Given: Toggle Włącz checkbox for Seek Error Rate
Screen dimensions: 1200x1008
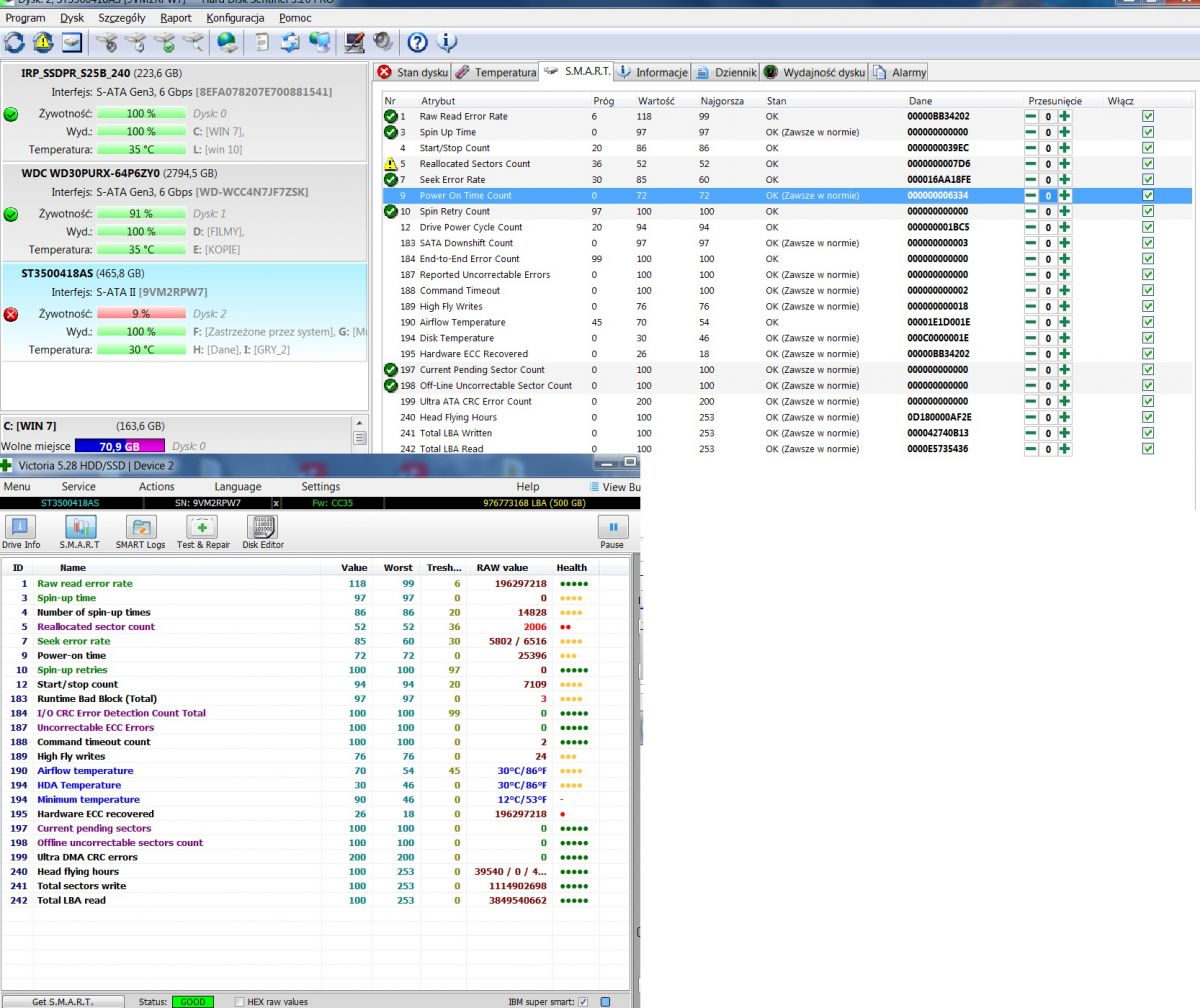Looking at the screenshot, I should tap(1148, 179).
